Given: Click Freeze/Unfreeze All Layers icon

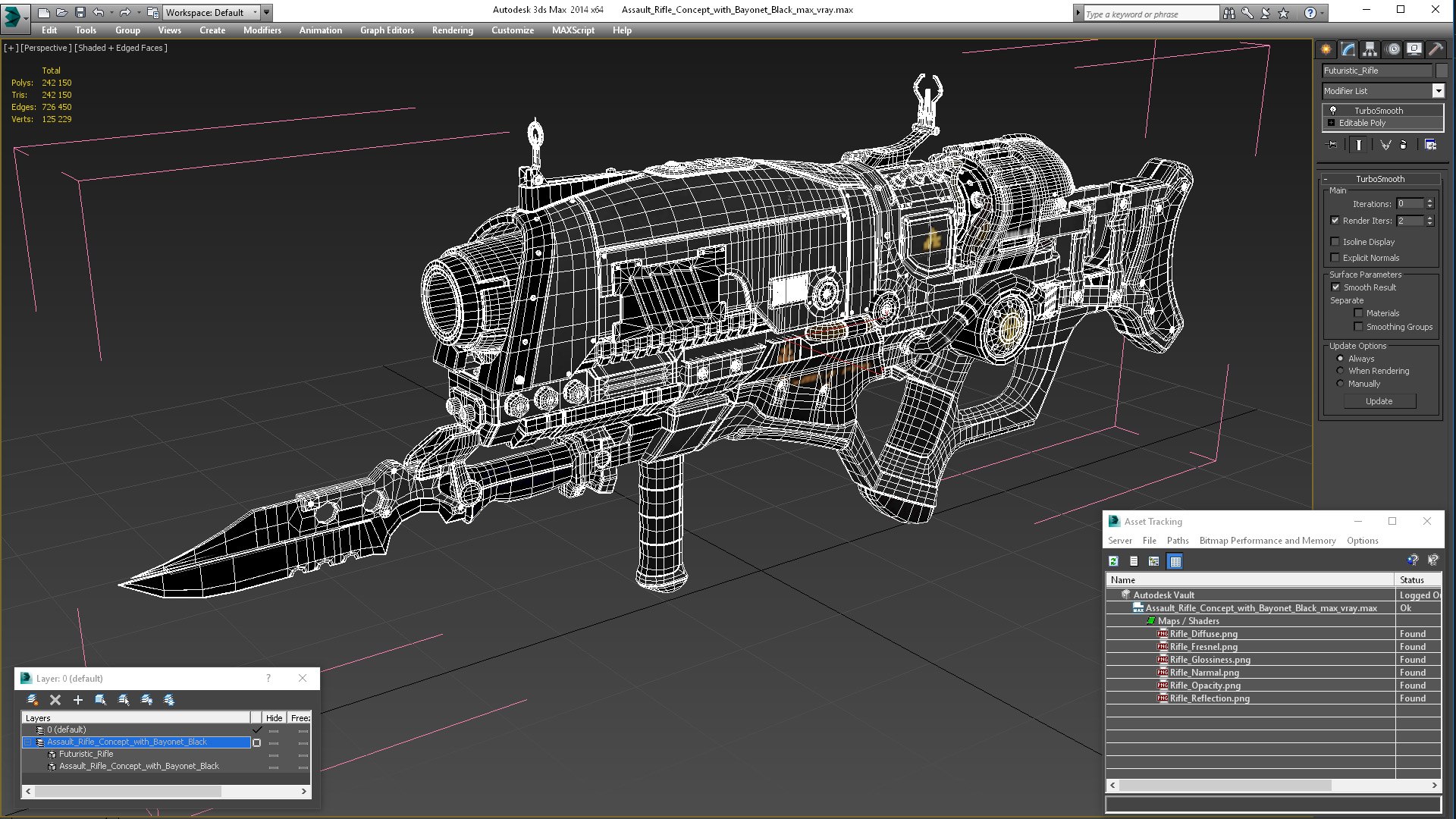Looking at the screenshot, I should tap(169, 700).
